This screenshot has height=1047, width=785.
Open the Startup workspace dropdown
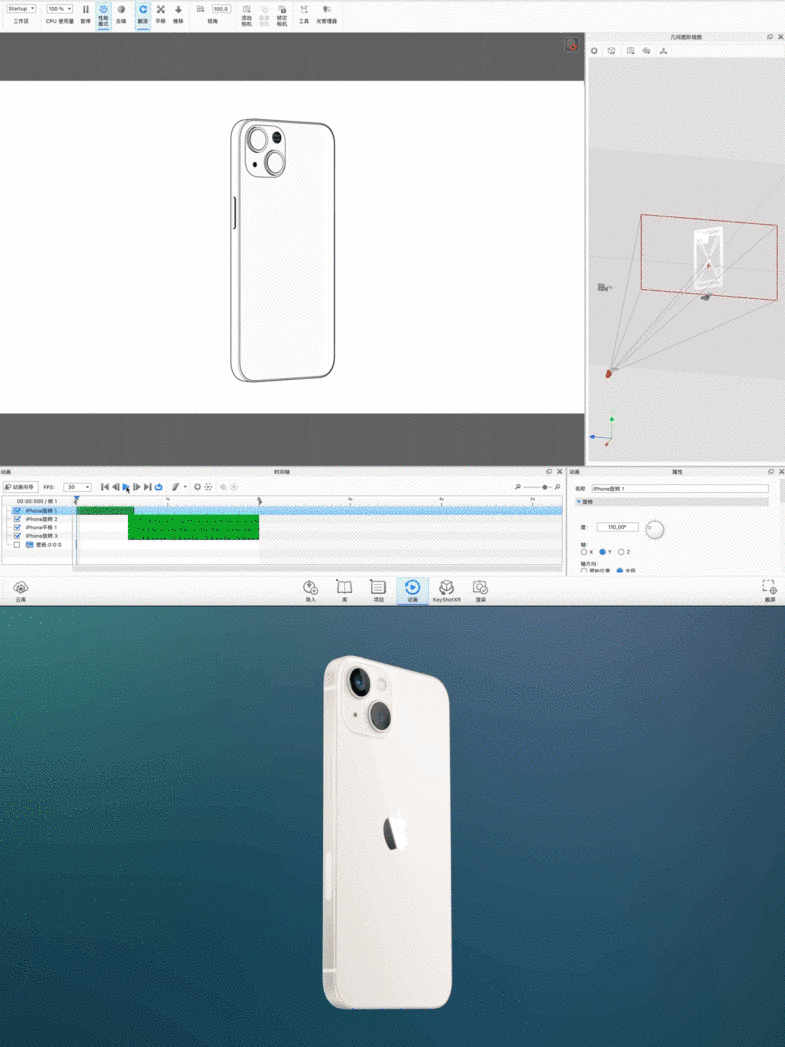[x=21, y=8]
